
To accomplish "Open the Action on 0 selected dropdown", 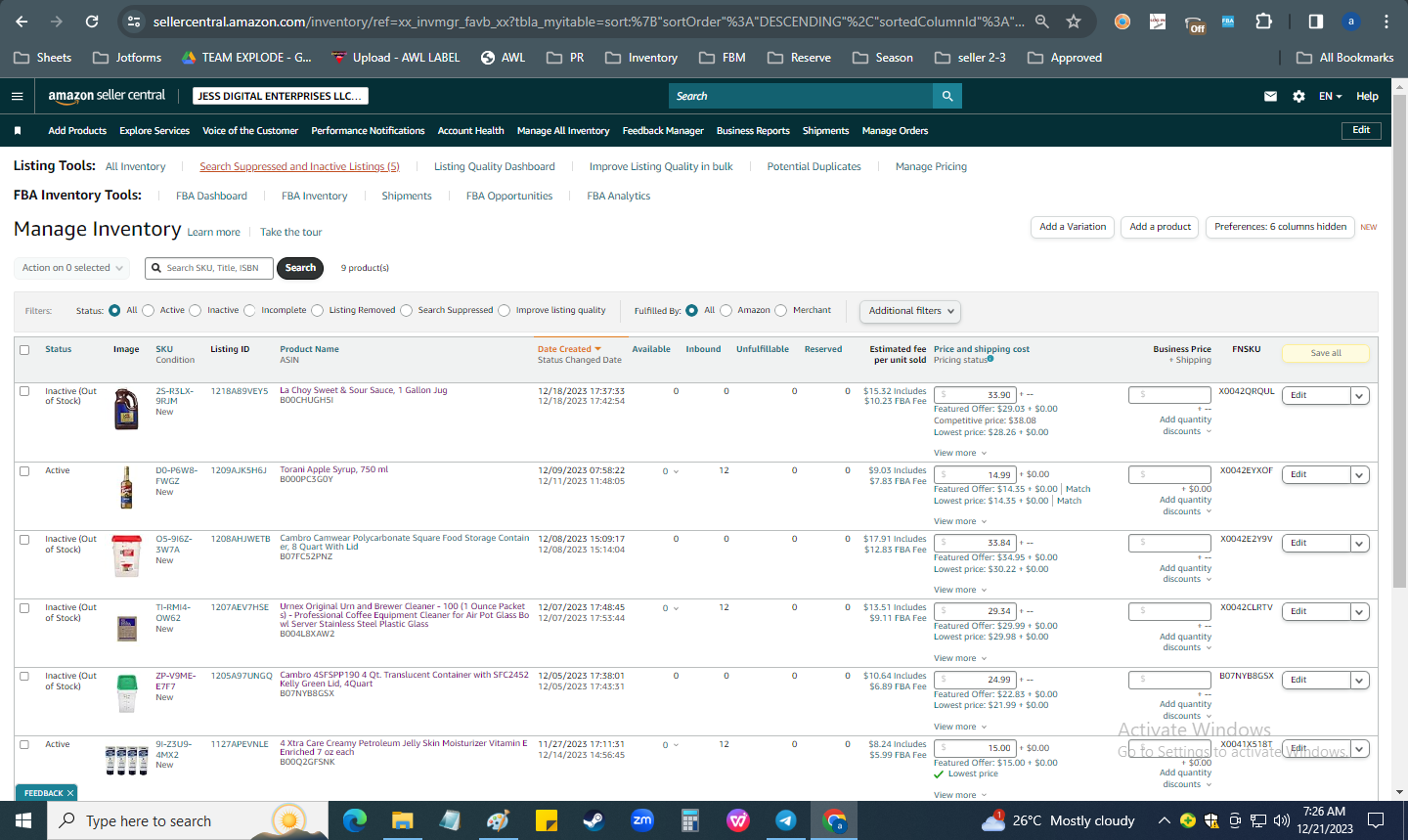I will pos(72,267).
